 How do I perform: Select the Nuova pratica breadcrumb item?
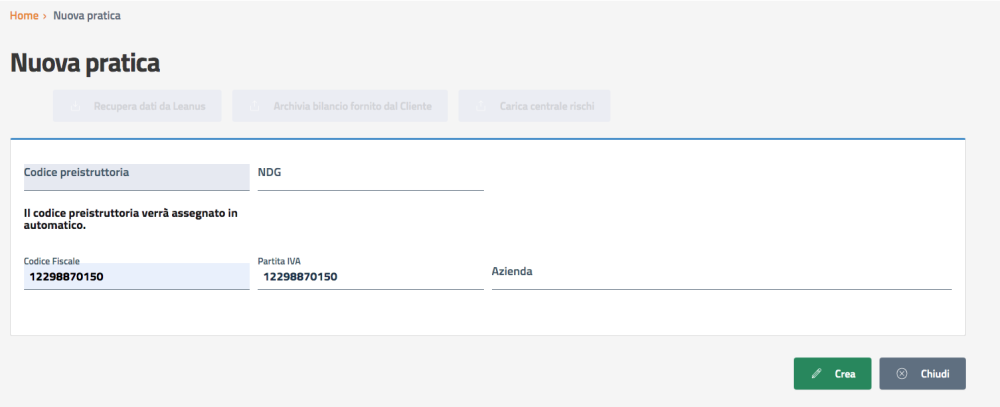tap(89, 16)
